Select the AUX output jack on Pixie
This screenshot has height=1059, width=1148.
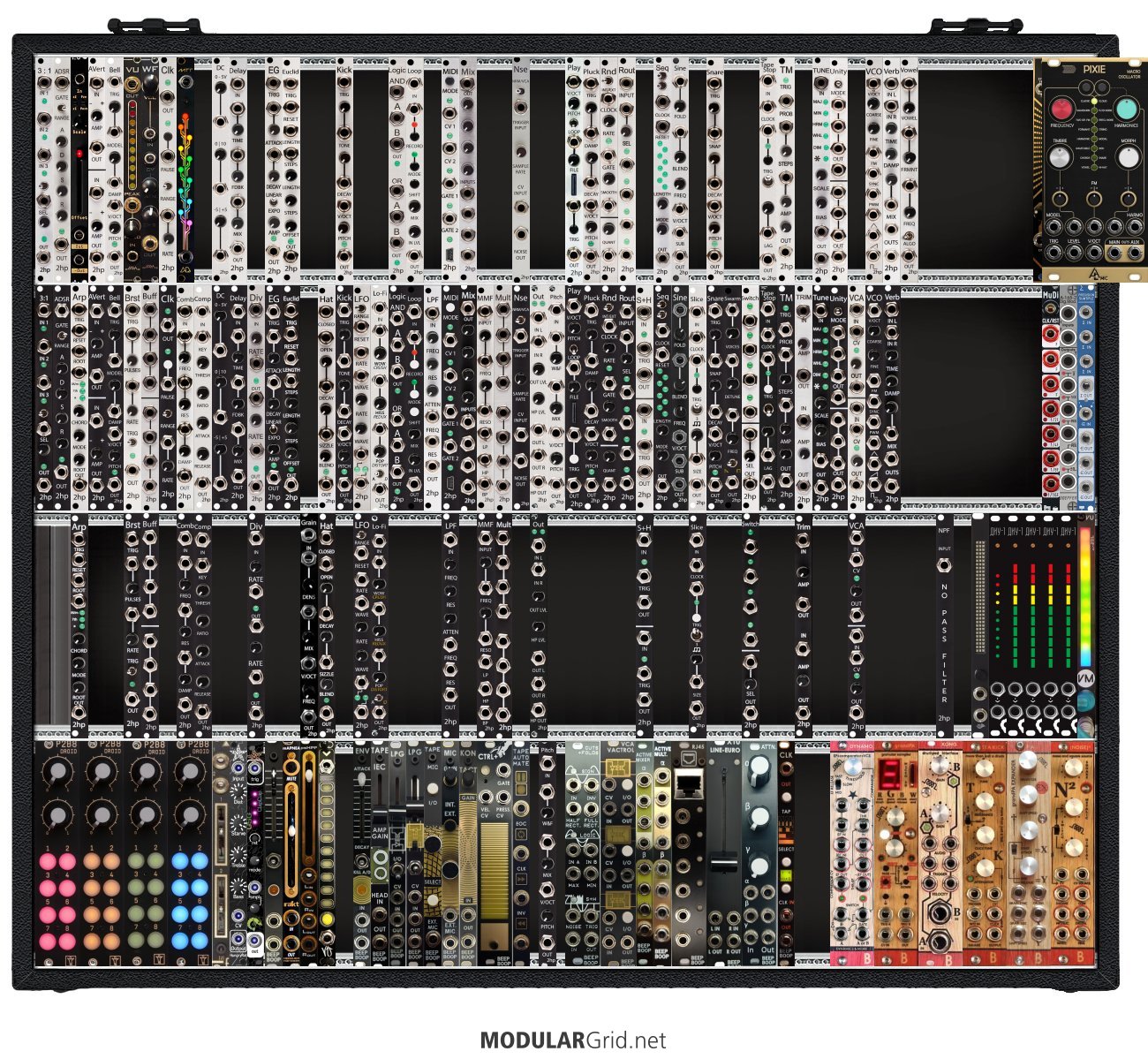click(x=1135, y=252)
